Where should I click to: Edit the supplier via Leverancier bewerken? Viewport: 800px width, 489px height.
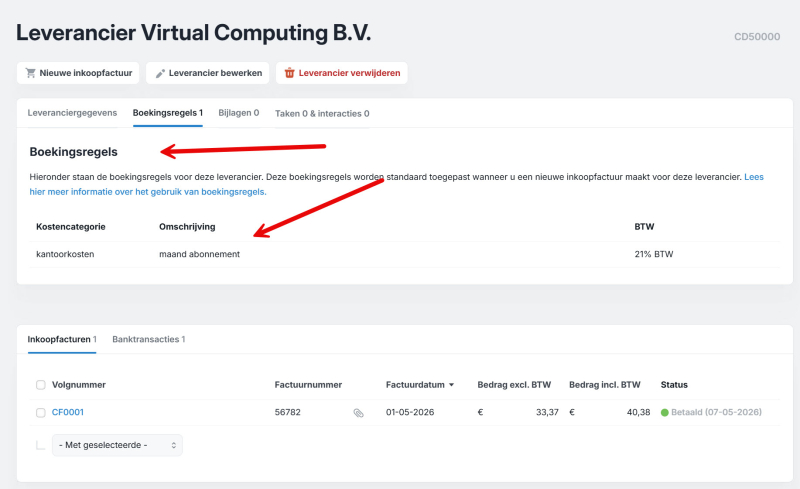(208, 73)
